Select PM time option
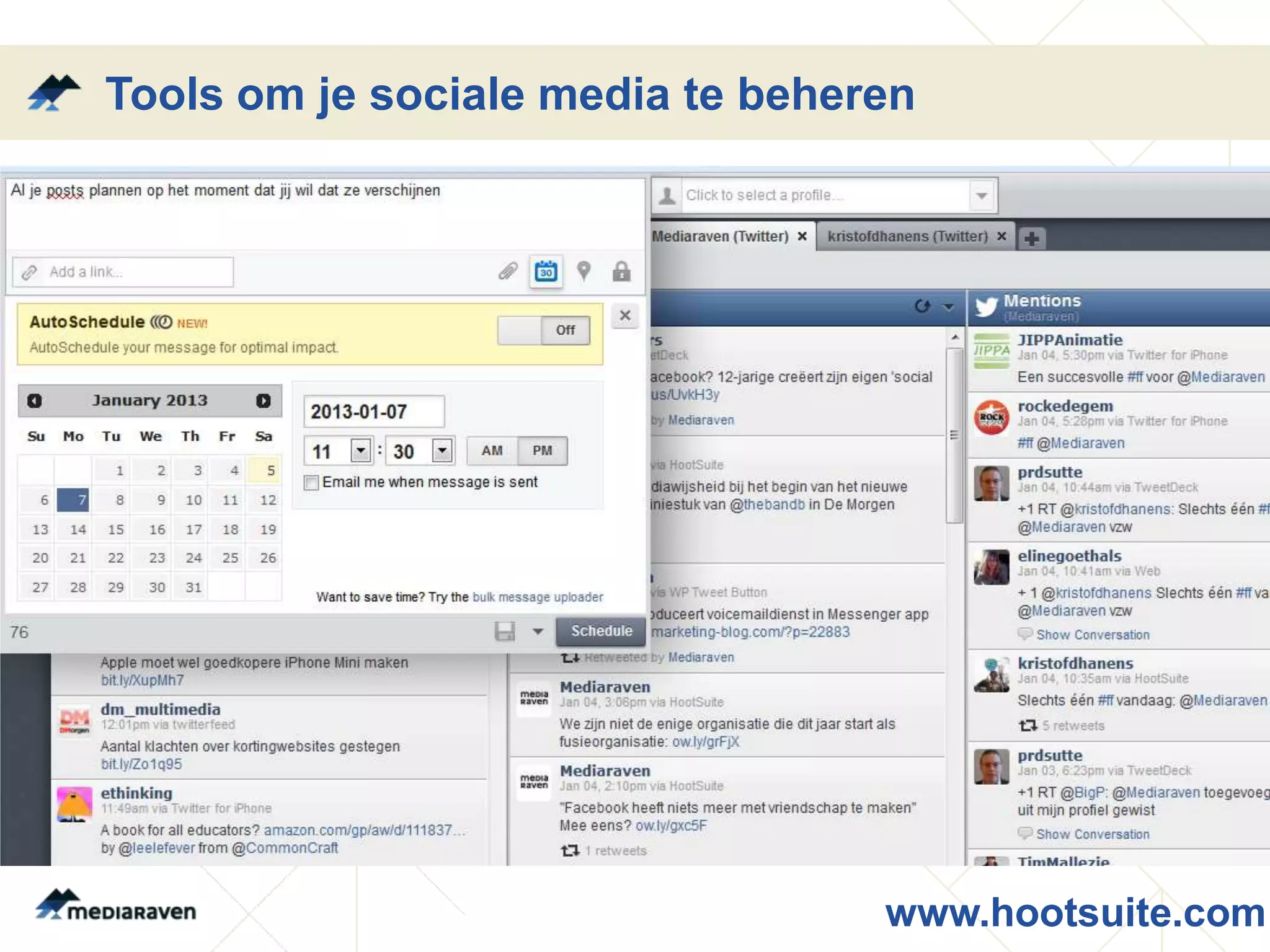 point(542,451)
